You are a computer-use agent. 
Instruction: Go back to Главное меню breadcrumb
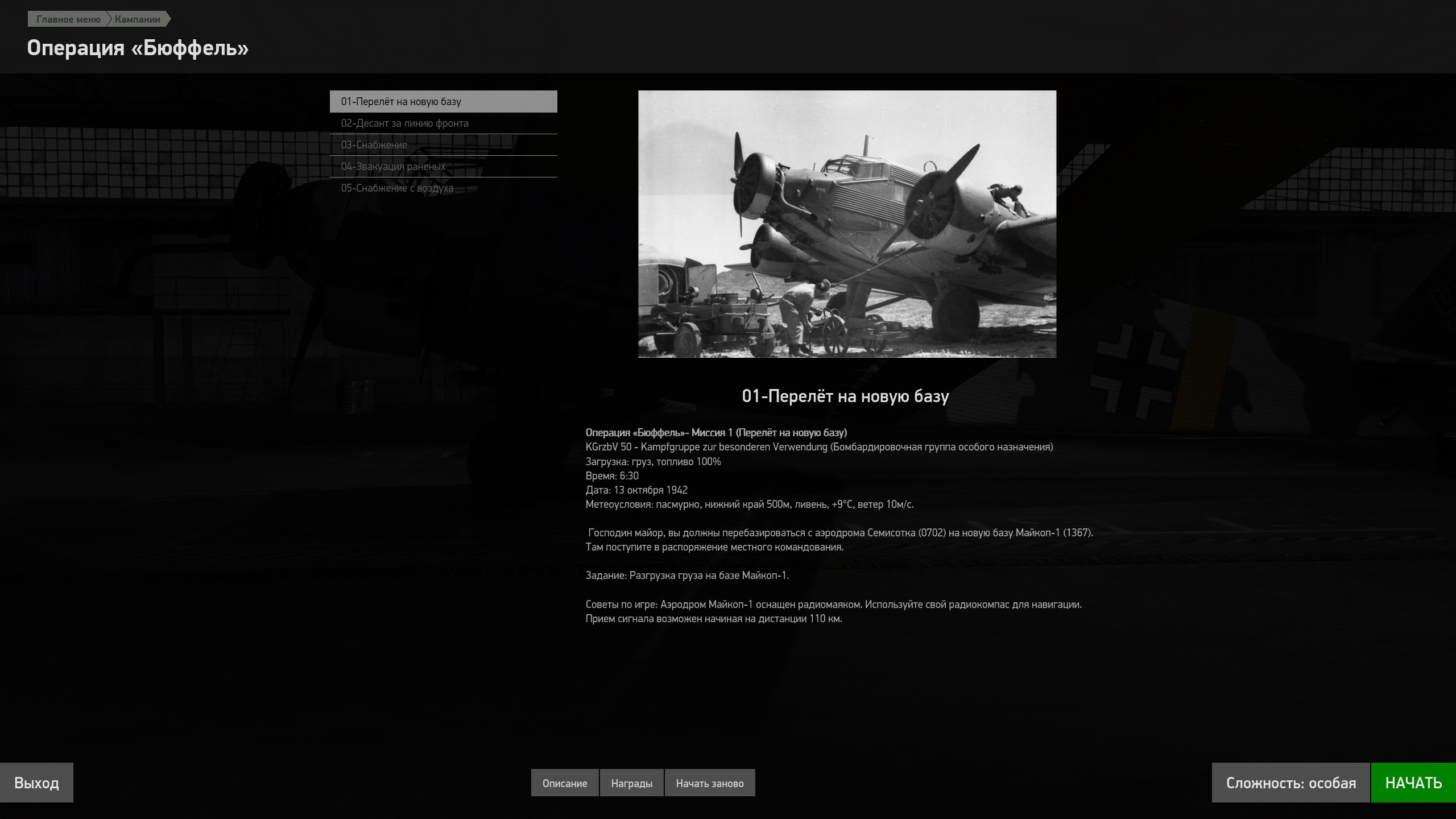click(x=68, y=19)
